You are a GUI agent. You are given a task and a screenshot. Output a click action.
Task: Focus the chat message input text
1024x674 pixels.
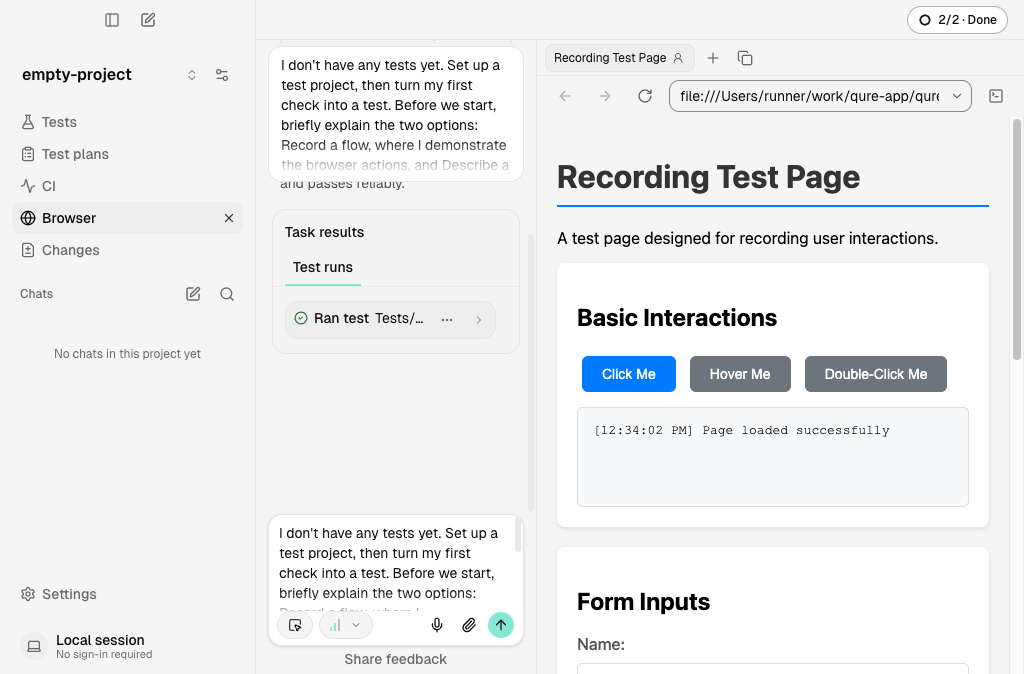coord(391,564)
